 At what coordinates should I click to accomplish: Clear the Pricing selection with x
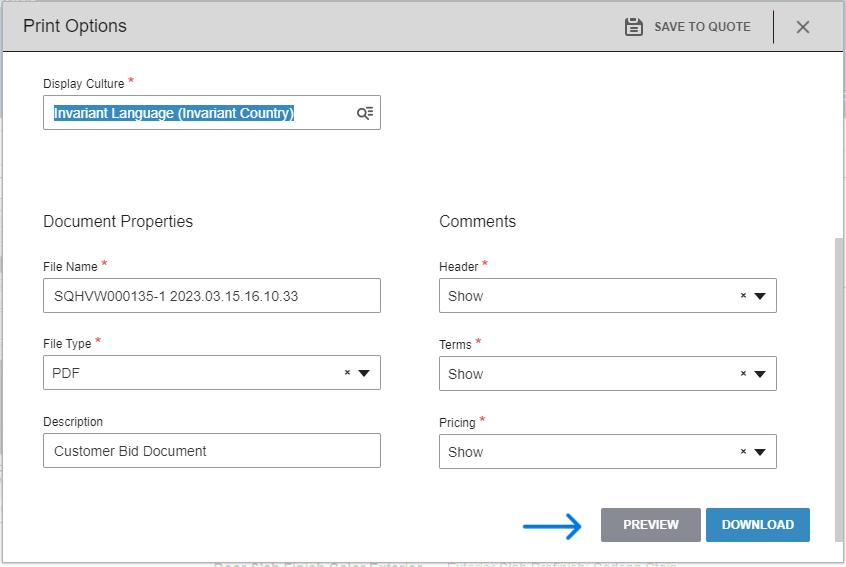[x=743, y=452]
